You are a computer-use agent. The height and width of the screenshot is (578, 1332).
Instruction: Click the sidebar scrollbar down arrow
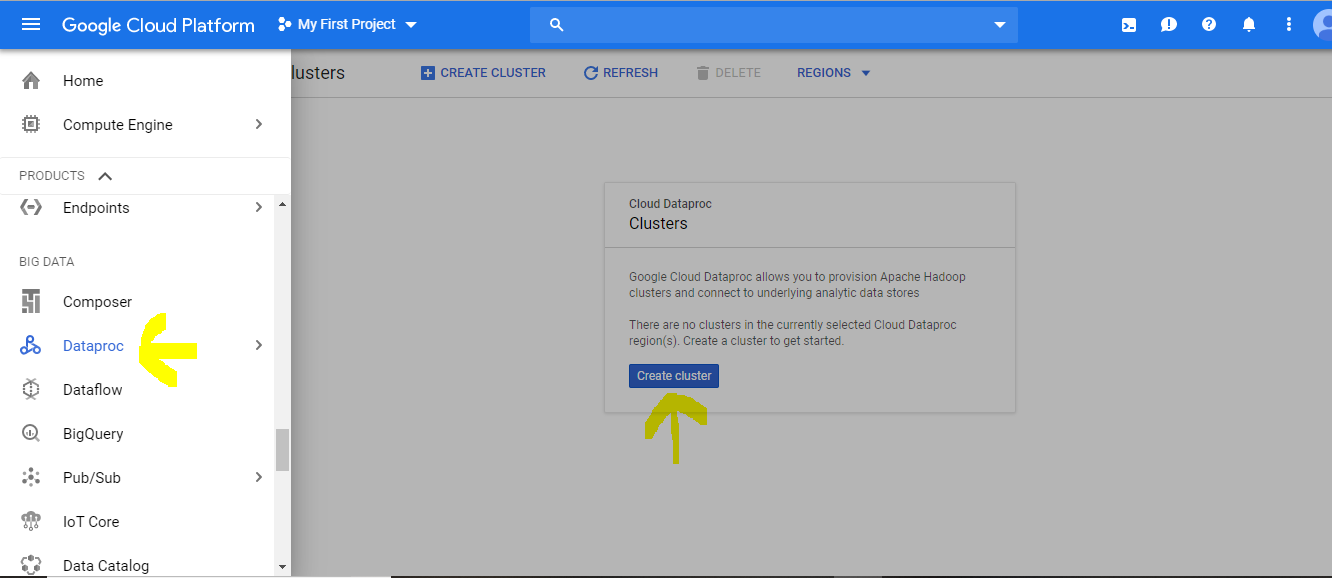click(x=282, y=566)
